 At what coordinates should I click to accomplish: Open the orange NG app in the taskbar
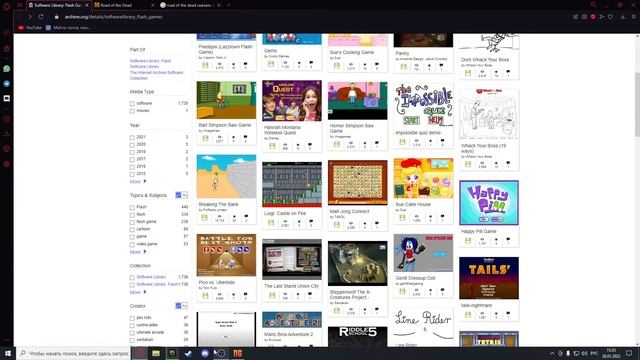[x=237, y=353]
